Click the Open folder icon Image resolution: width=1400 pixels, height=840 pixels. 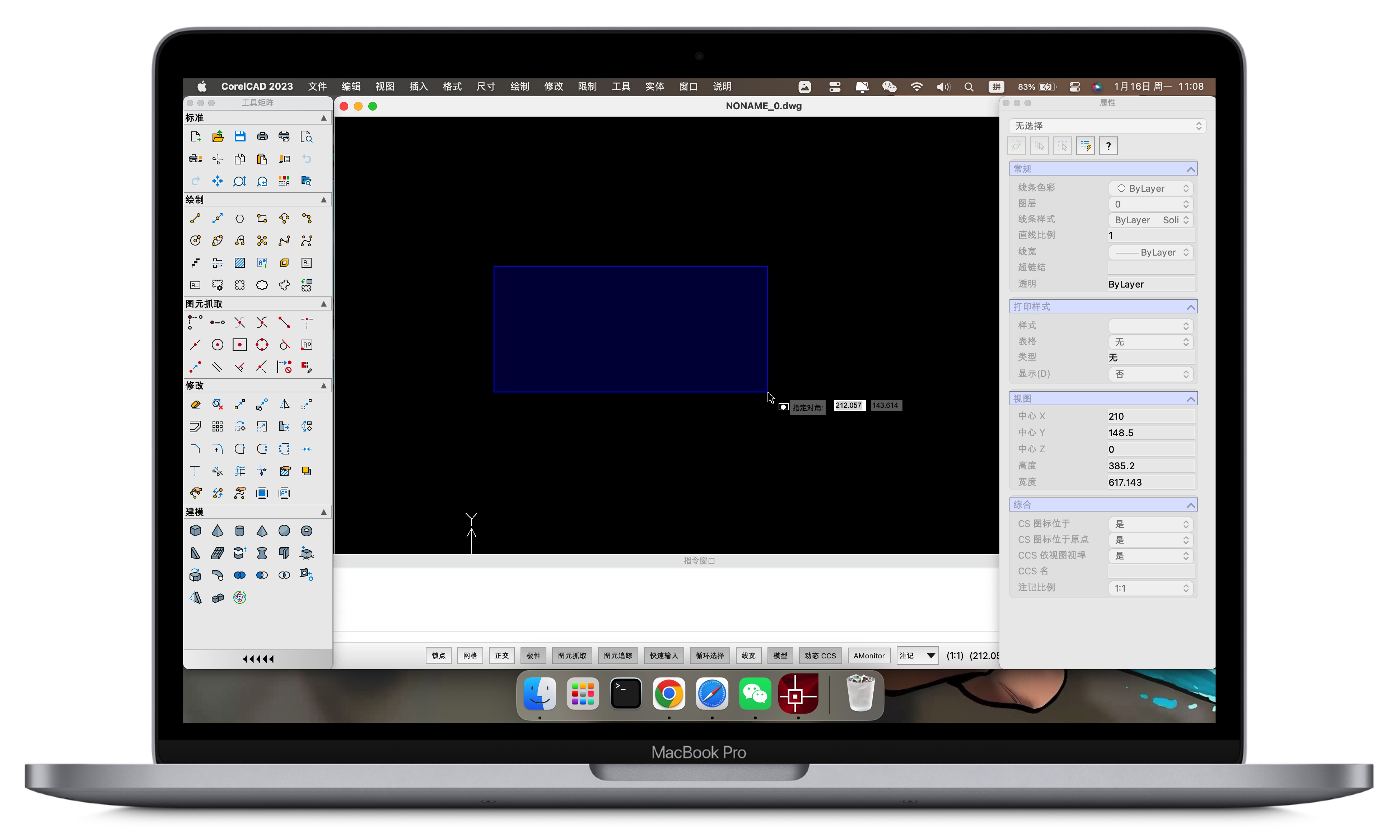coord(217,136)
